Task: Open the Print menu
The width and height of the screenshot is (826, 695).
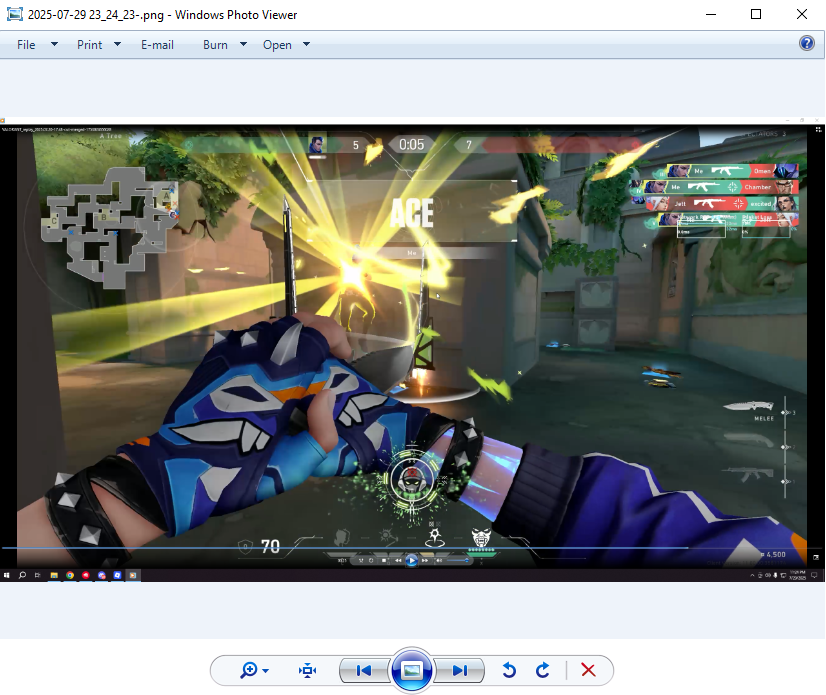Action: coord(90,45)
